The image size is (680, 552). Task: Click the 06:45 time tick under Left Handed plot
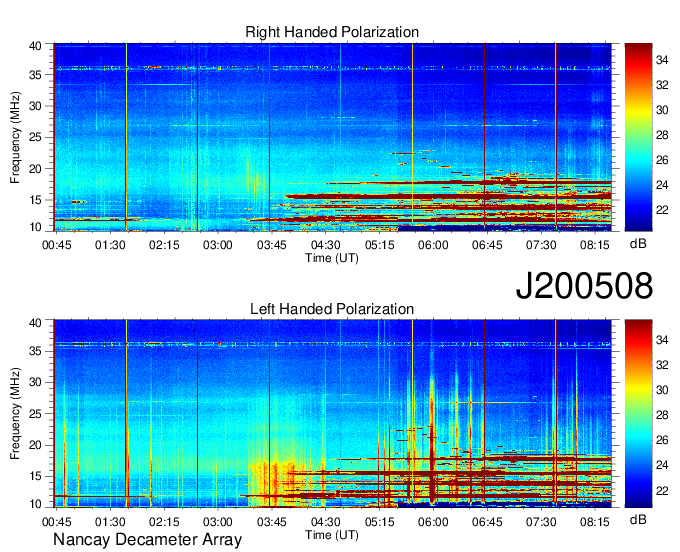pos(487,522)
